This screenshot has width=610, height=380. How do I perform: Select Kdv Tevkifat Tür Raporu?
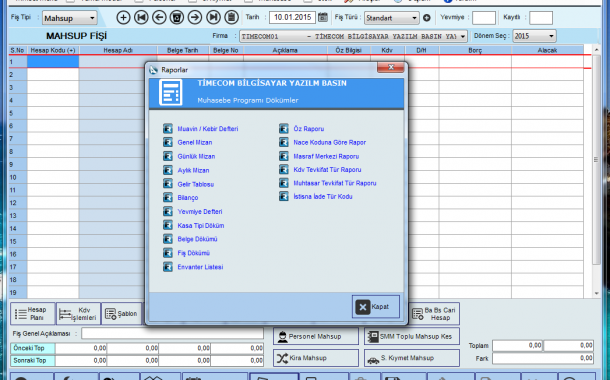pyautogui.click(x=327, y=170)
